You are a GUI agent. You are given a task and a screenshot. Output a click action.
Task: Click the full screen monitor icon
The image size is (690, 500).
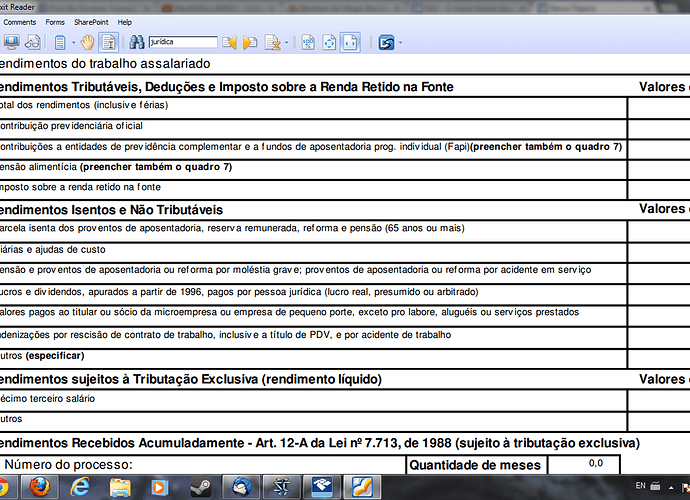click(11, 42)
